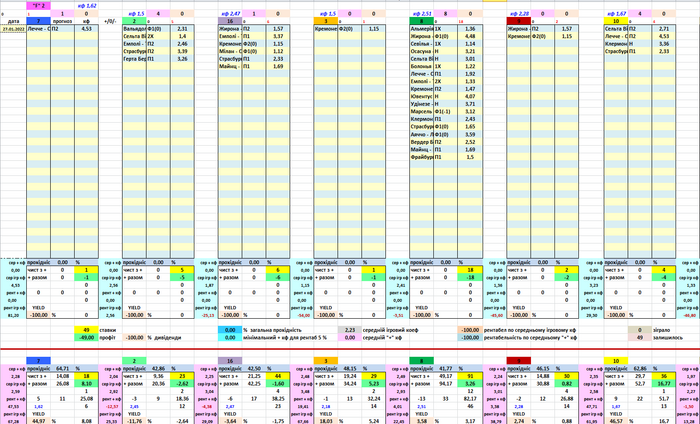Viewport: 700px width, 424px height.
Task: Select the pass rate value 42,86
Action: click(x=158, y=369)
